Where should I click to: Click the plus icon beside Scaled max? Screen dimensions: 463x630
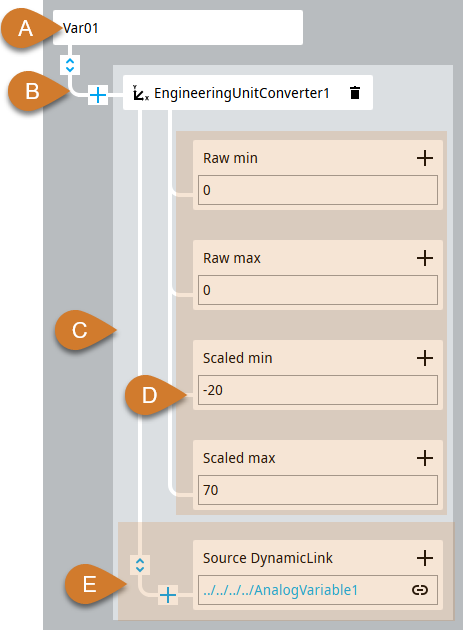click(425, 458)
